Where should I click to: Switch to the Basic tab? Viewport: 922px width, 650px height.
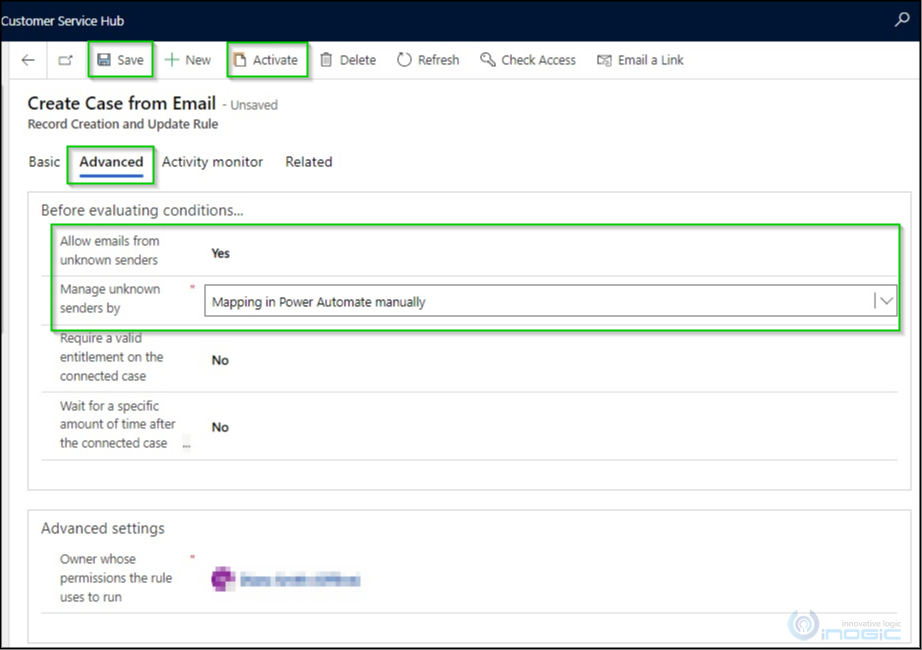(x=44, y=162)
